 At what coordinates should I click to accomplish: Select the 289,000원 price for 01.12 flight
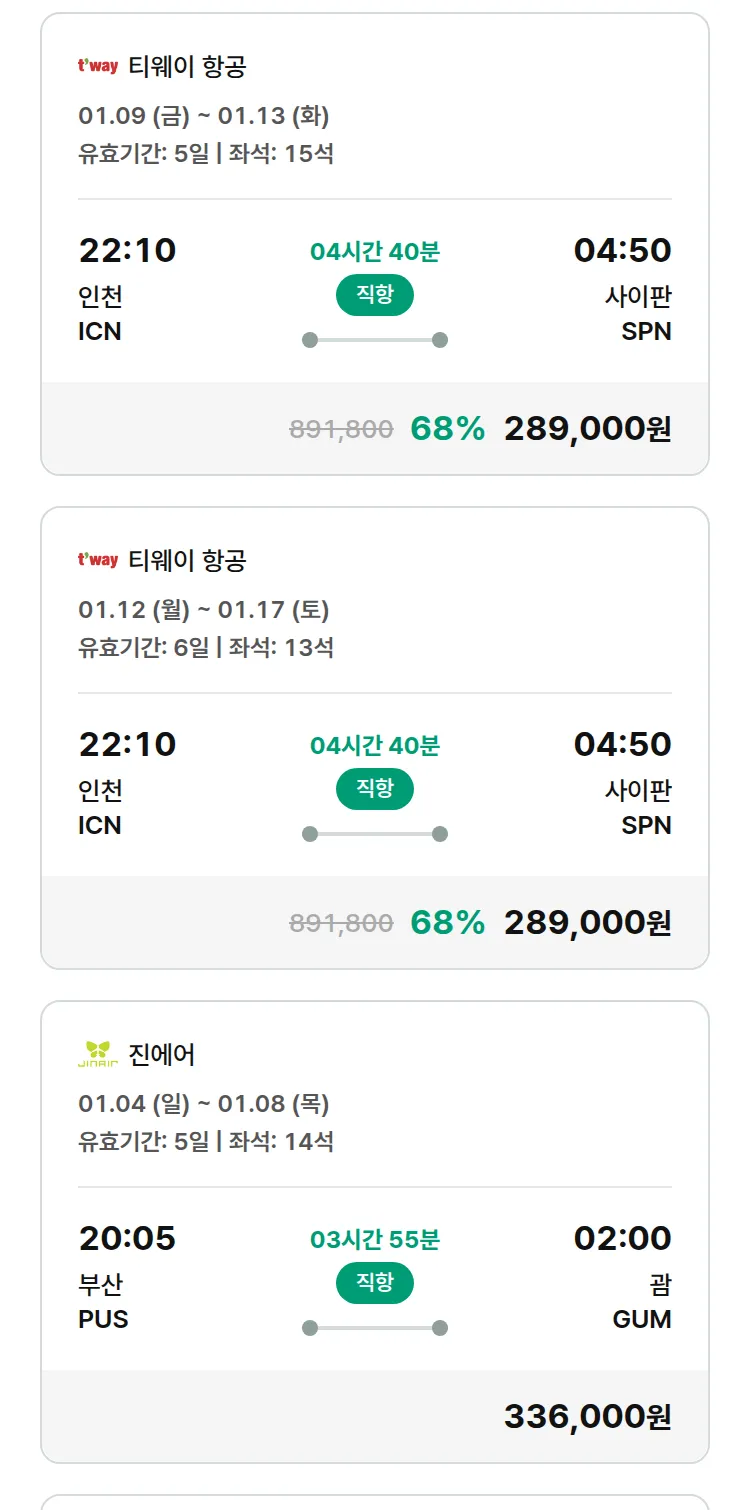587,923
